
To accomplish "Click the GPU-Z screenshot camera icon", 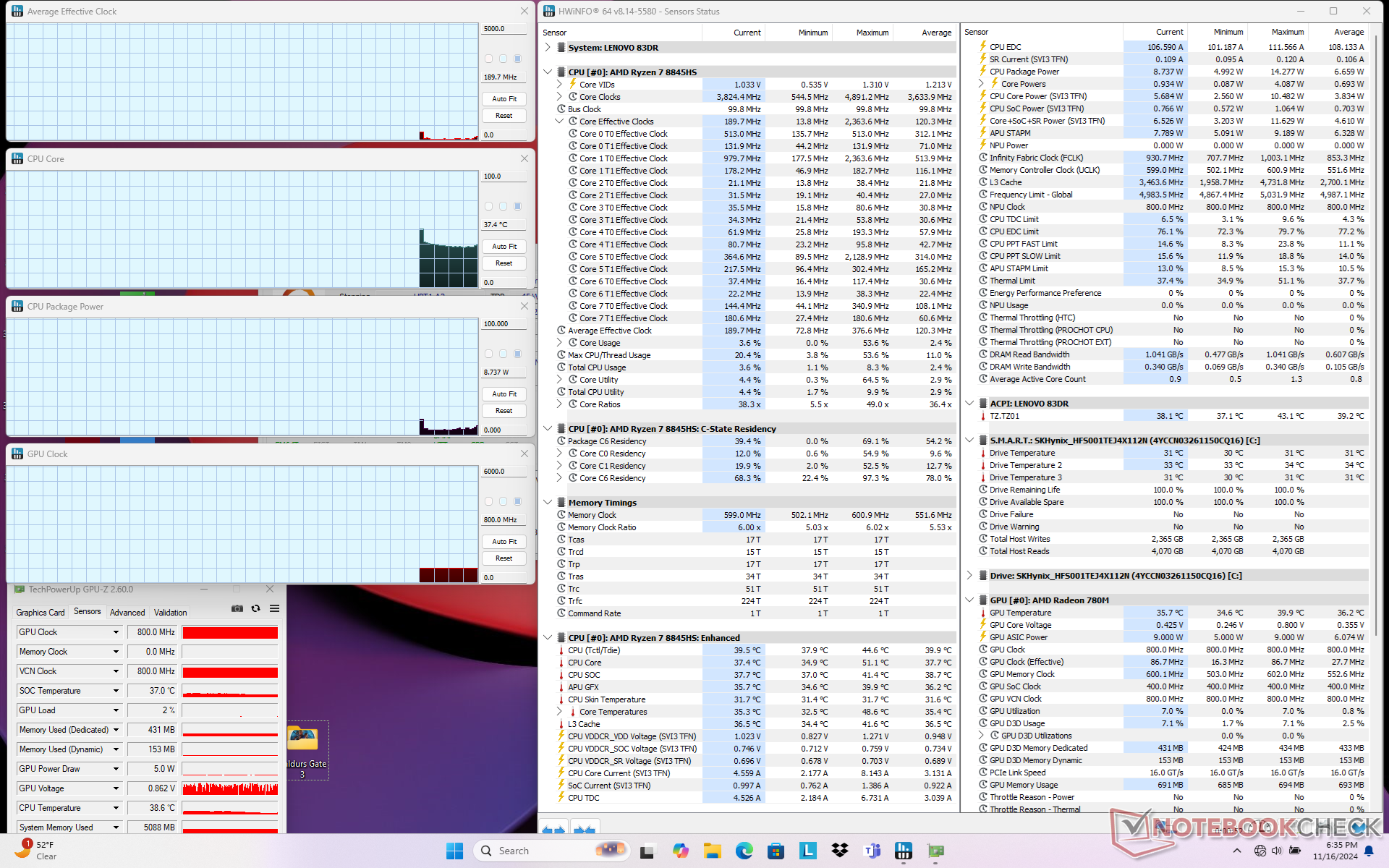I will coord(237,608).
